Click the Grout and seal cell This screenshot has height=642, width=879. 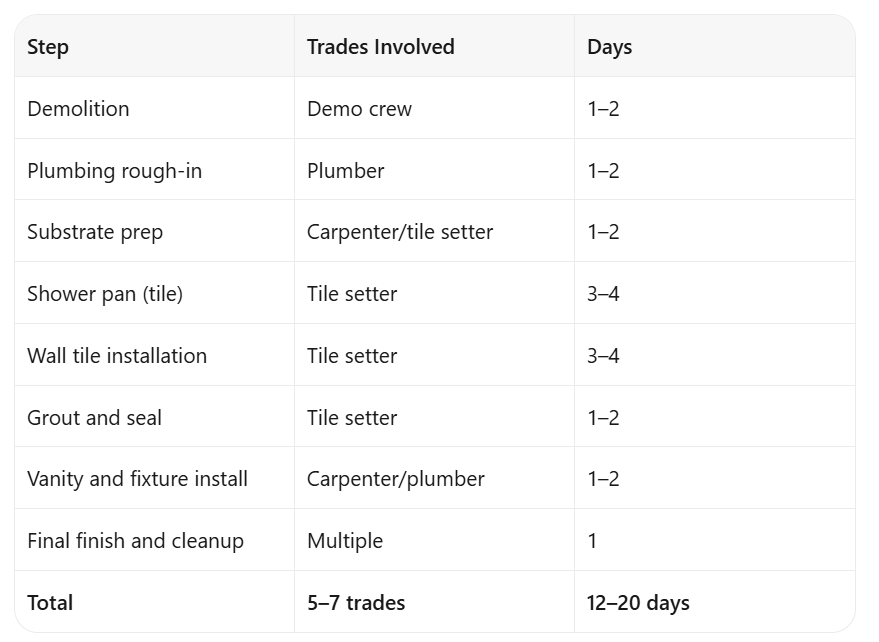pos(95,418)
